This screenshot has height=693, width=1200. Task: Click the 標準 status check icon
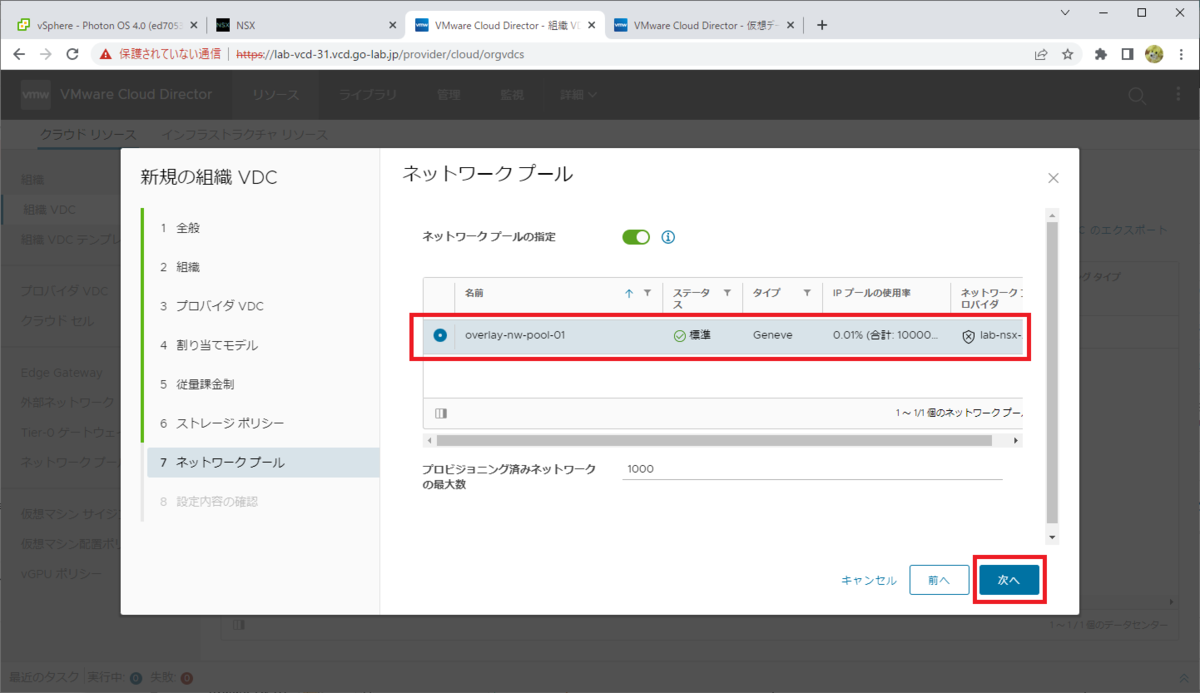coord(680,335)
